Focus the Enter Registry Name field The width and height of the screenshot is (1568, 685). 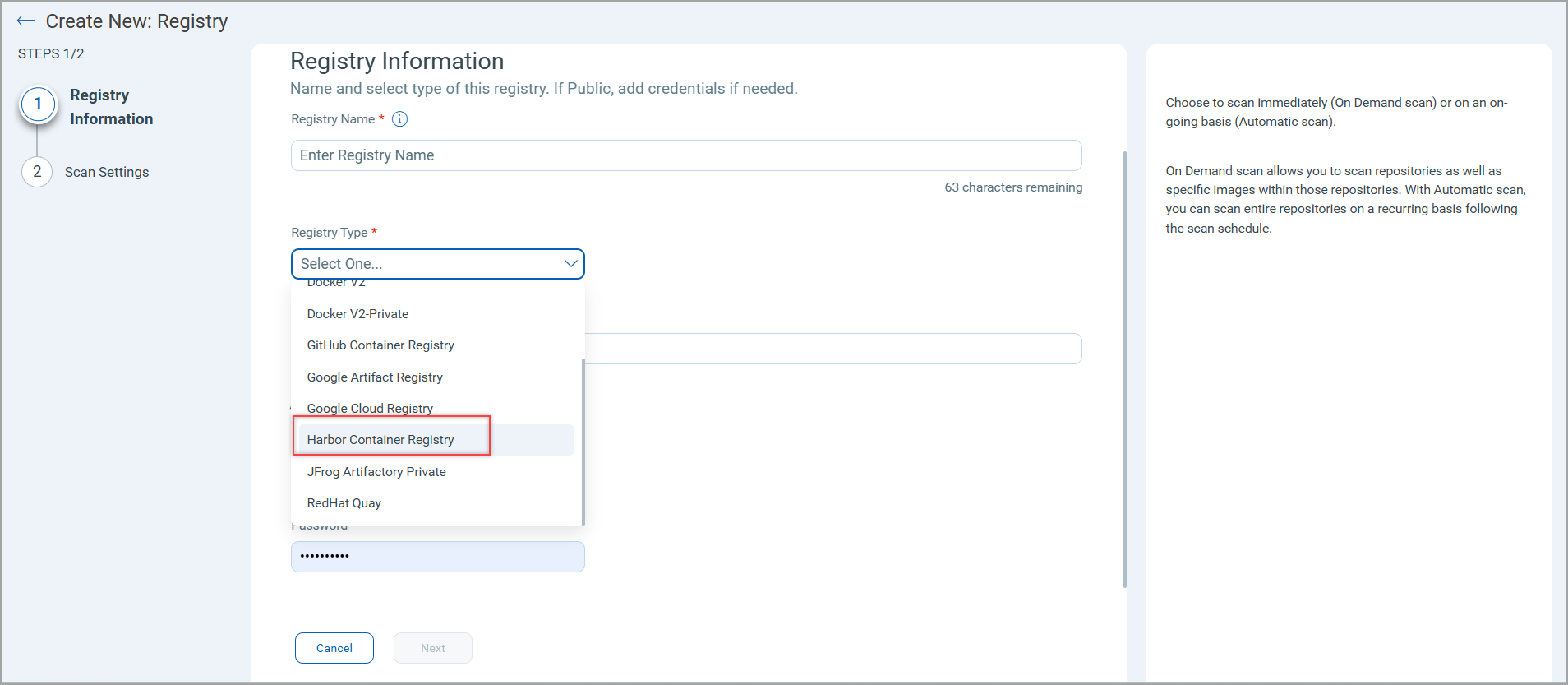click(685, 155)
